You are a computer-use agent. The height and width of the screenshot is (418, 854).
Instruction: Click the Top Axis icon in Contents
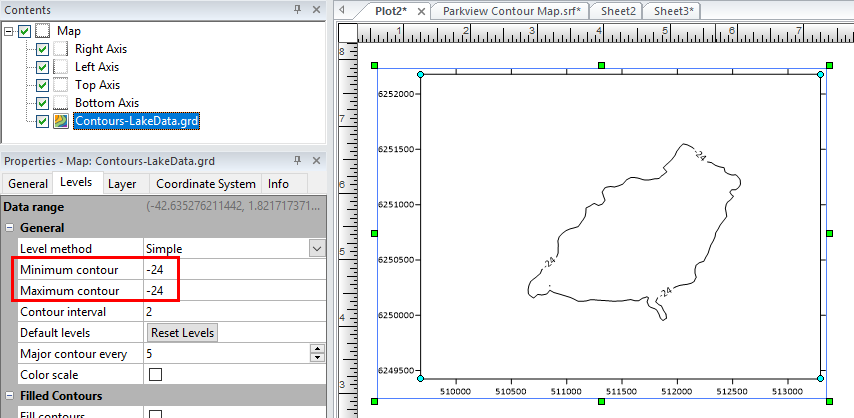60,85
